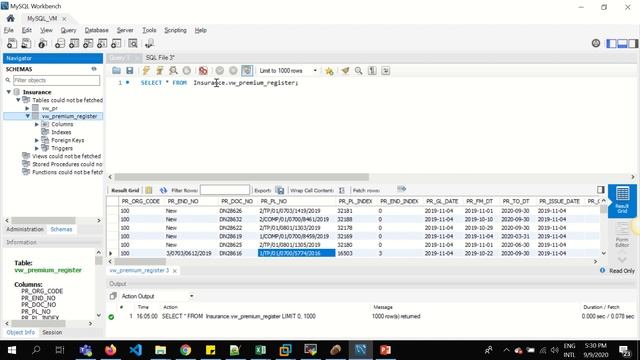Open Firefox from the taskbar

(x=111, y=350)
